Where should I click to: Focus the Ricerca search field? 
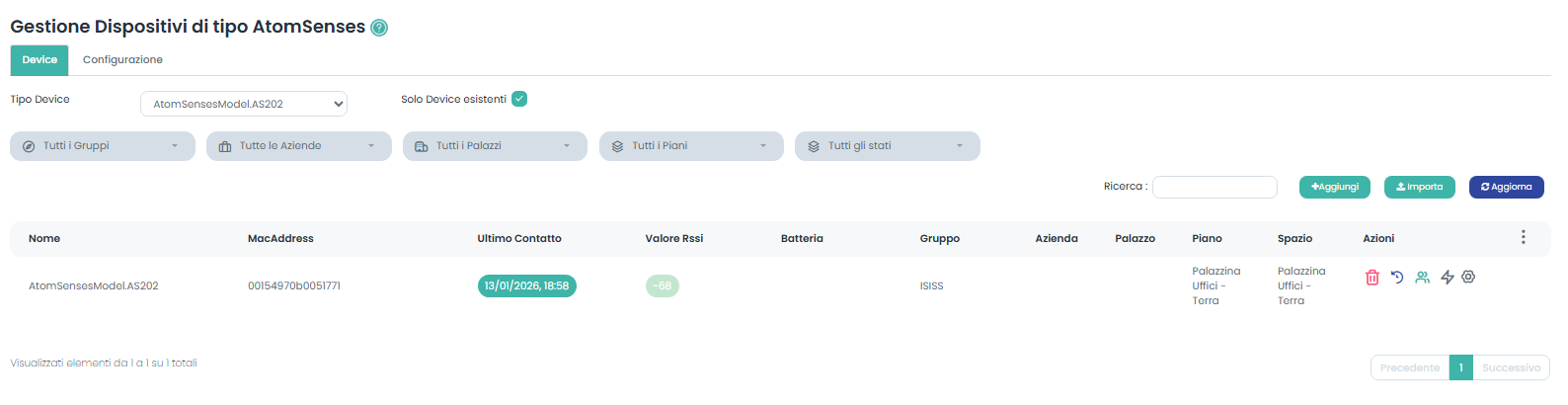pyautogui.click(x=1215, y=187)
